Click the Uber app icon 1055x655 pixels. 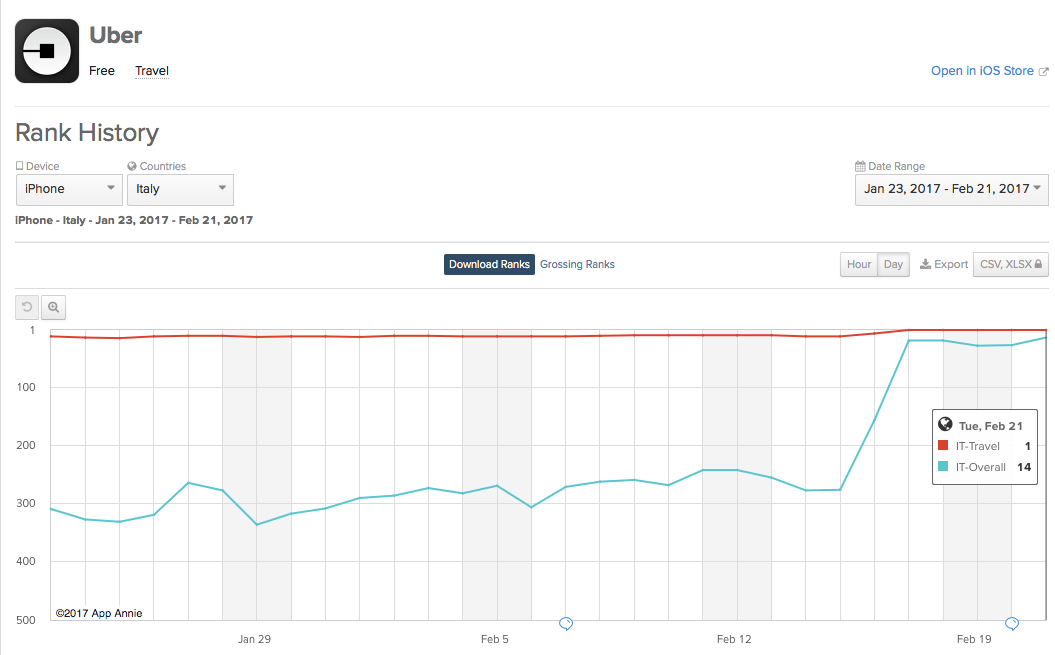click(47, 51)
